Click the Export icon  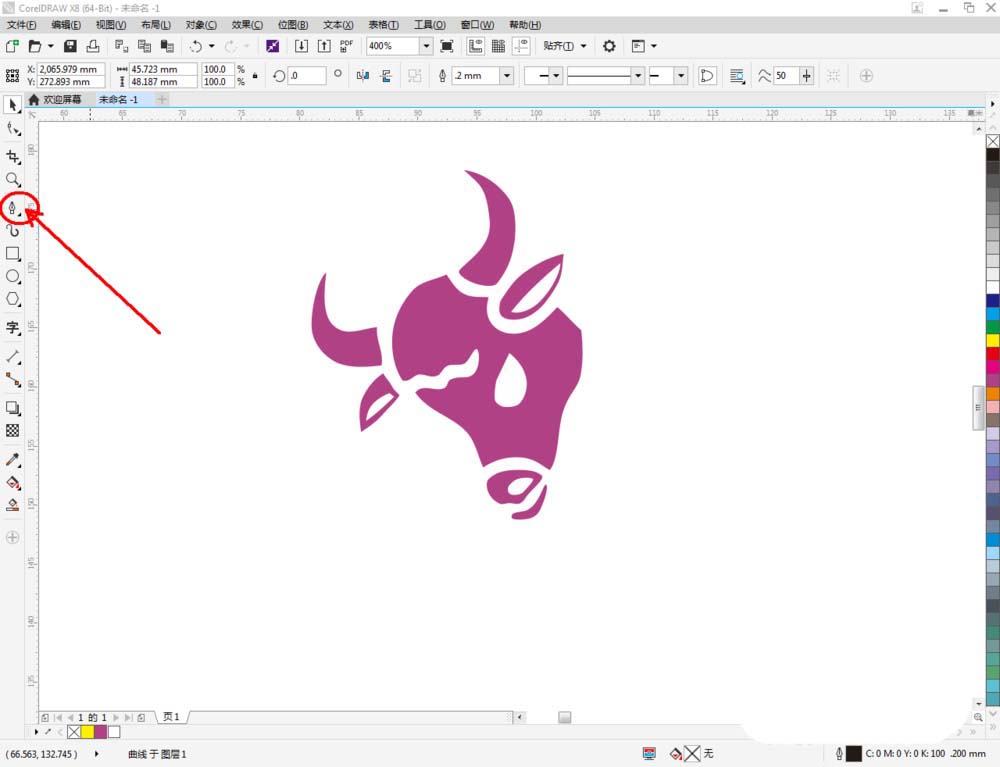pos(324,46)
